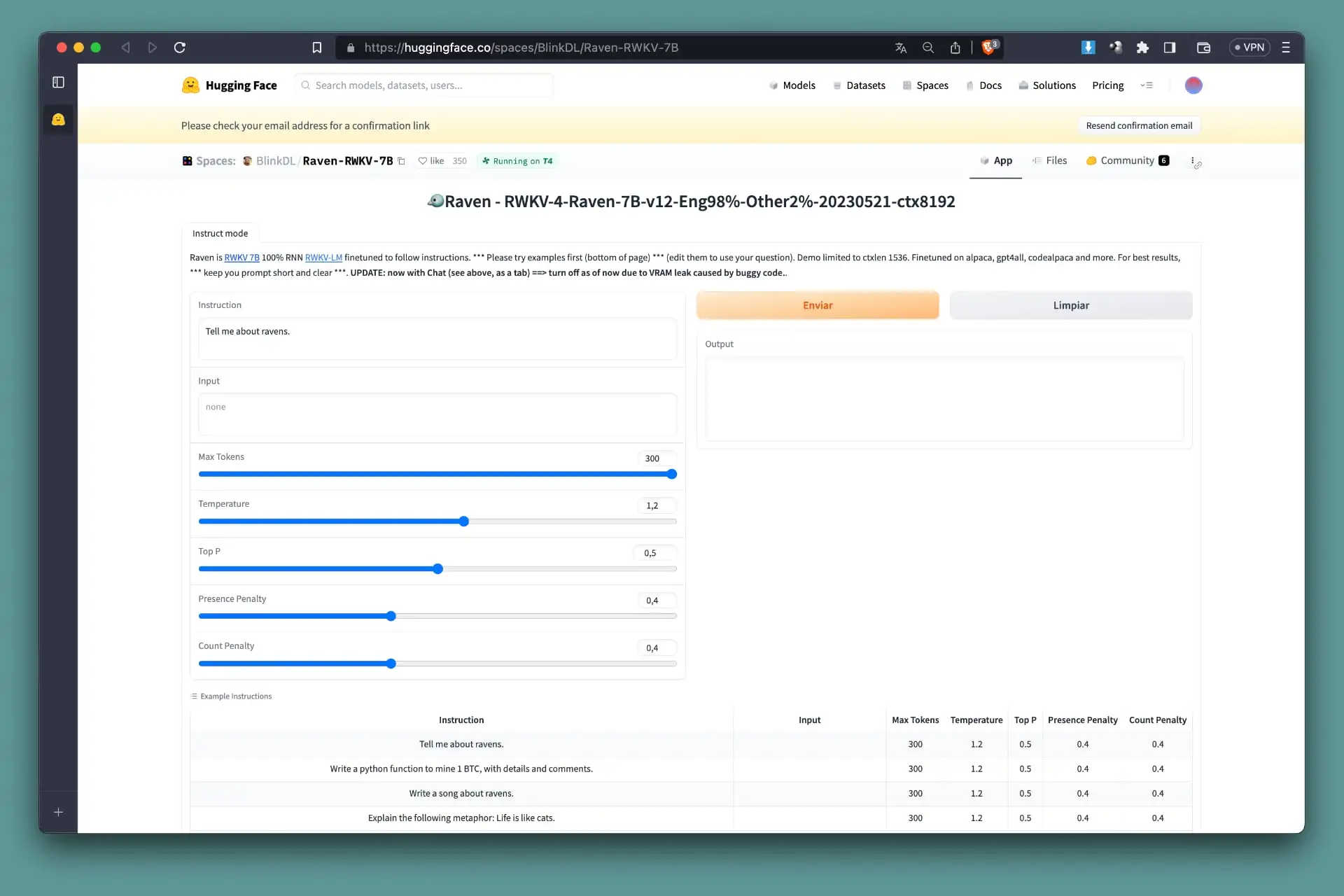Click the Brave Shields lion icon
This screenshot has width=1344, height=896.
(x=988, y=48)
